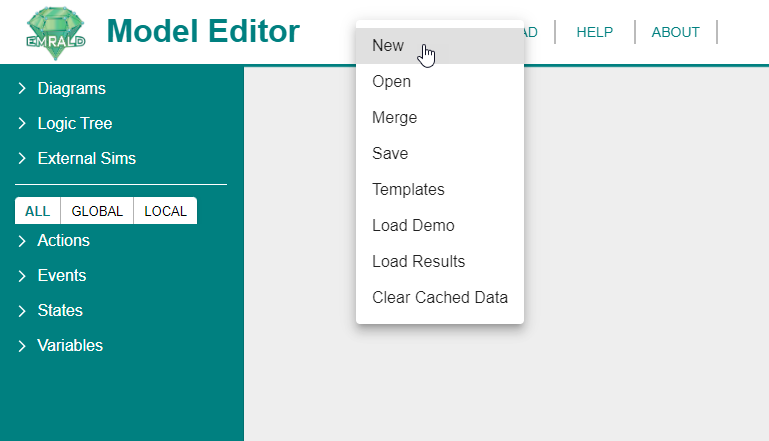The image size is (769, 441).
Task: Choose Clear Cached Data from the menu
Action: click(x=440, y=297)
